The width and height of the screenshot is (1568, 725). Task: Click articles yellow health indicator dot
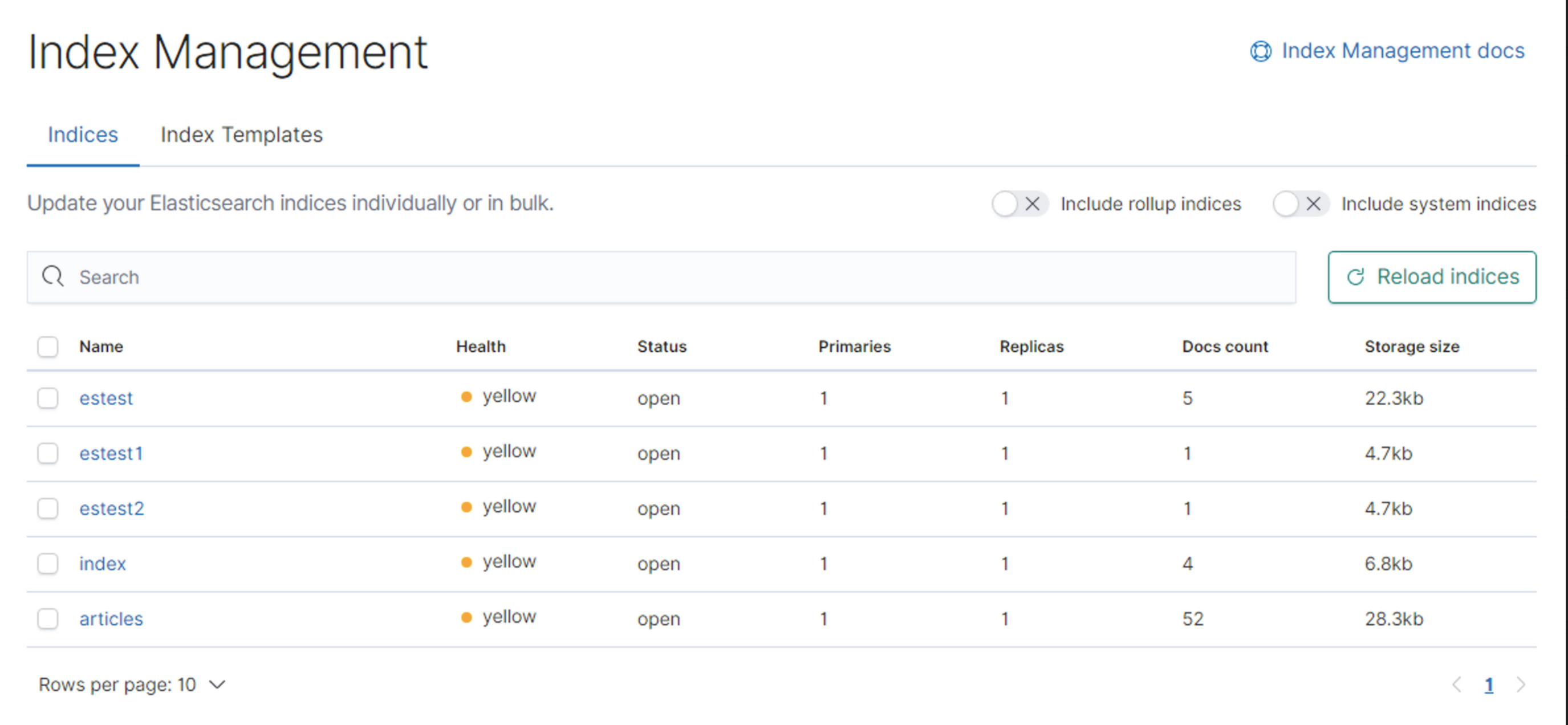(466, 618)
